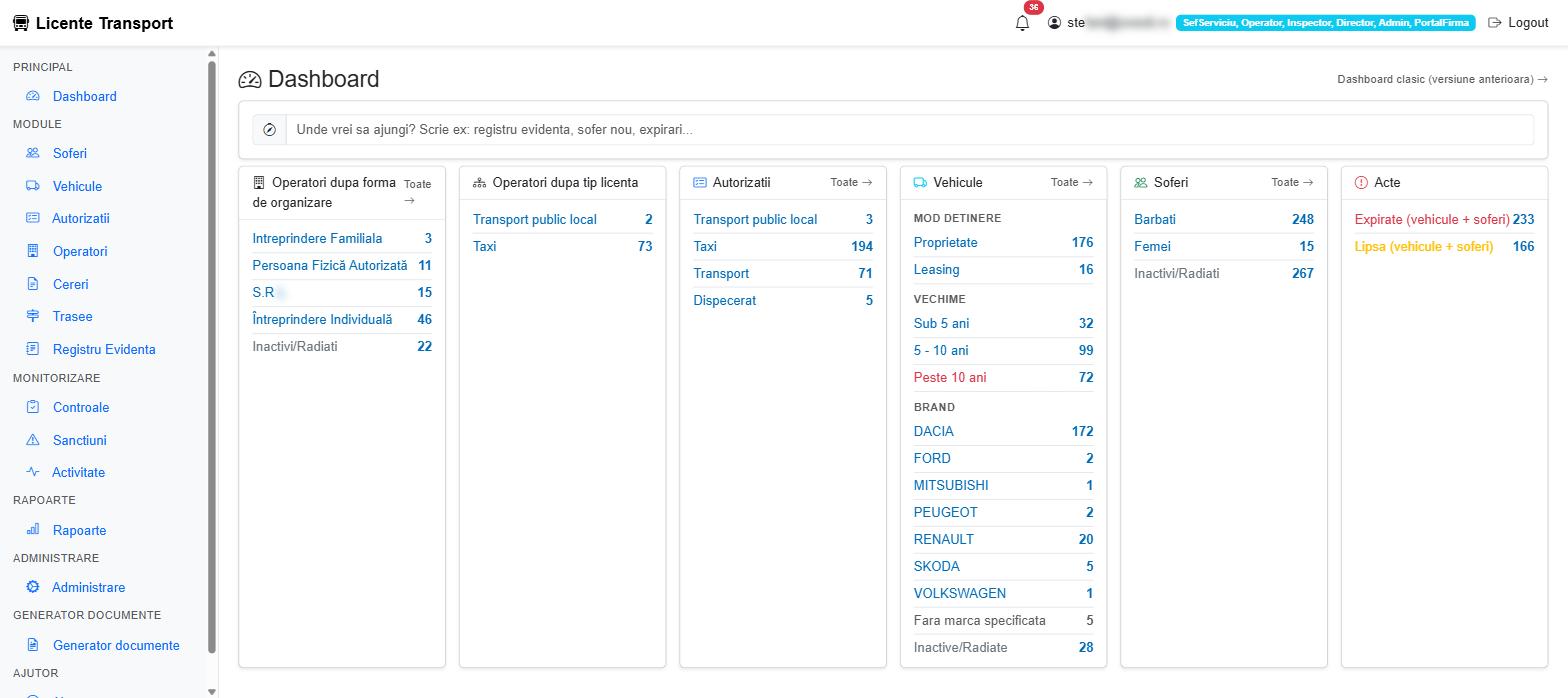Screen dimensions: 1568x698
Task: Open Dispecerat authorizations row
Action: pyautogui.click(x=783, y=301)
